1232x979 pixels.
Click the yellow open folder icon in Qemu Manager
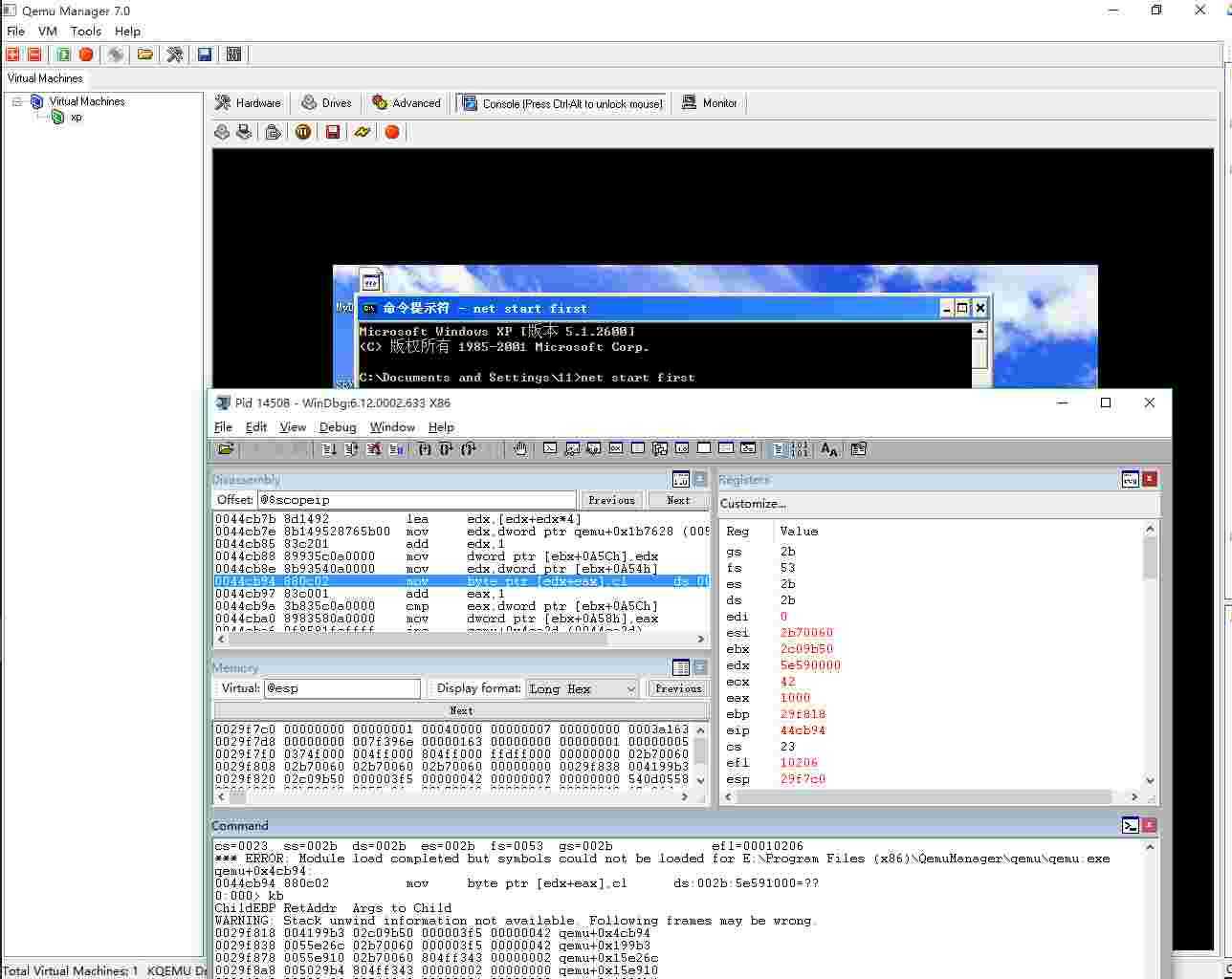pyautogui.click(x=145, y=54)
